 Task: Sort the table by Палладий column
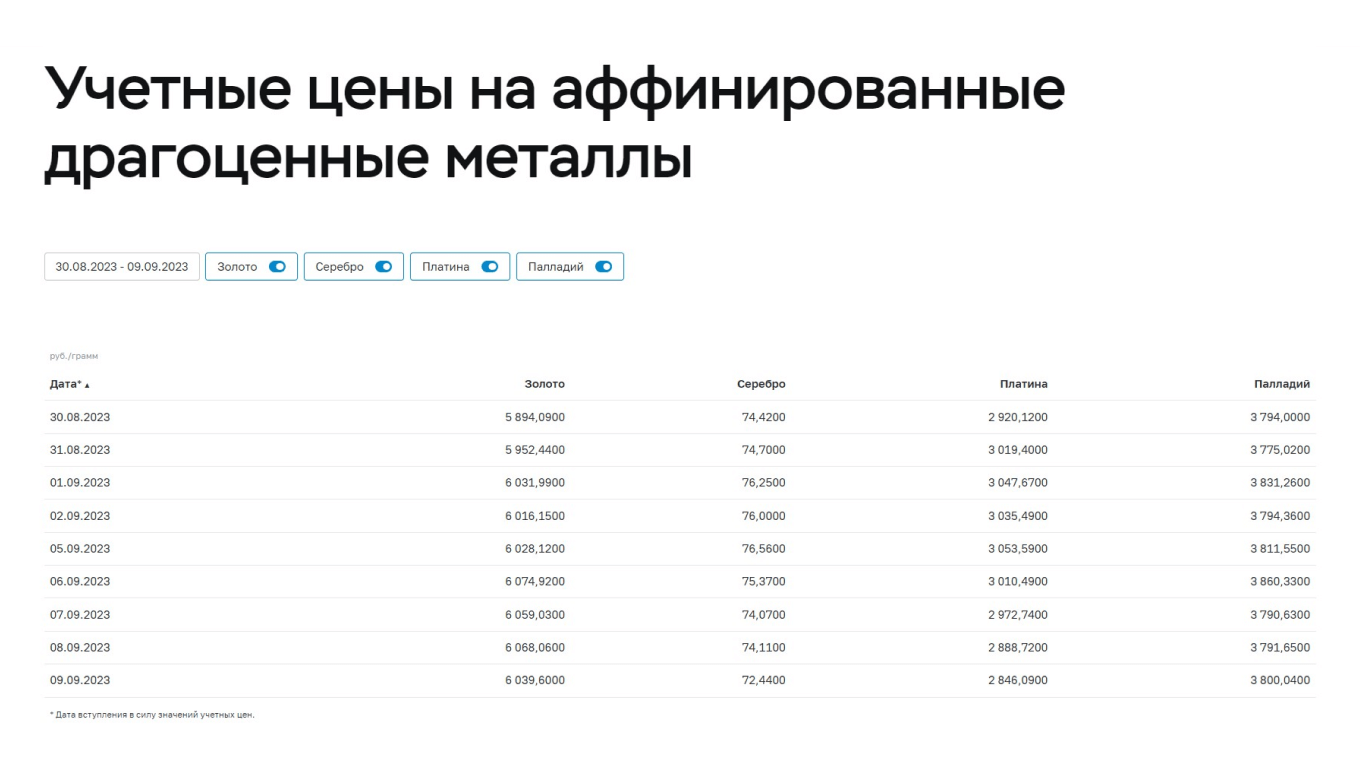[x=1281, y=383]
